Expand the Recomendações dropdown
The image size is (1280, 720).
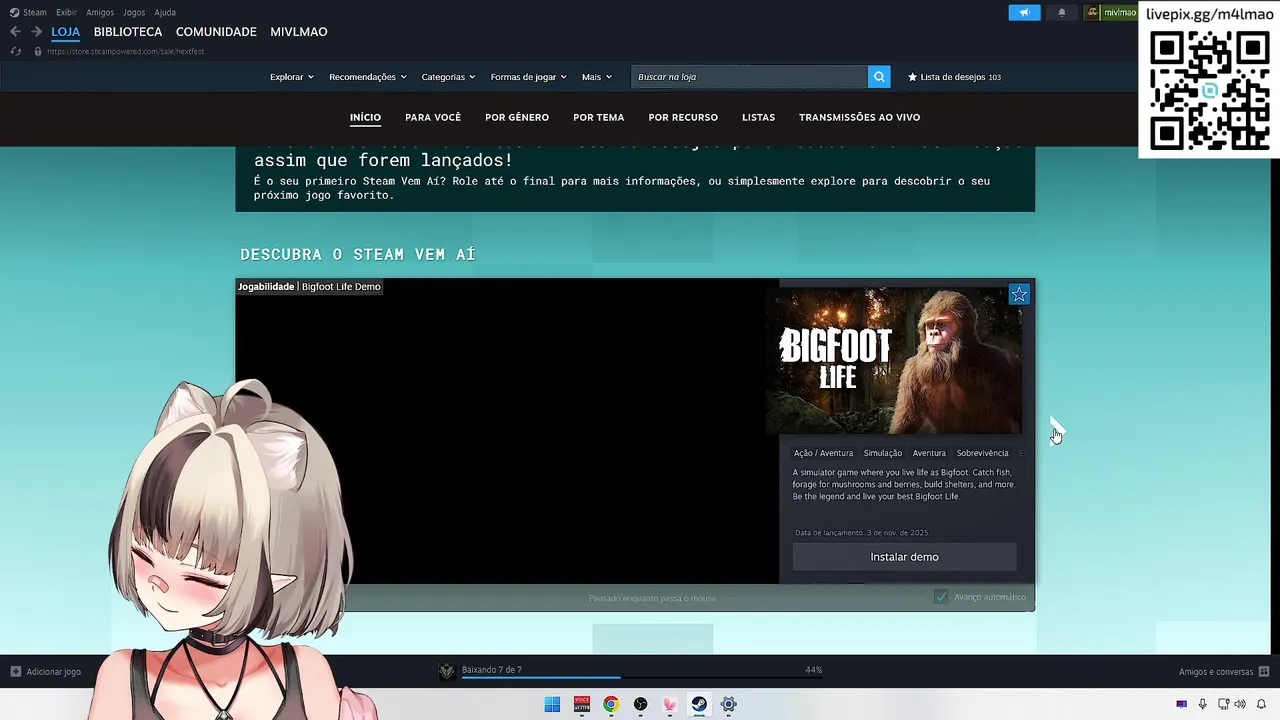click(368, 77)
